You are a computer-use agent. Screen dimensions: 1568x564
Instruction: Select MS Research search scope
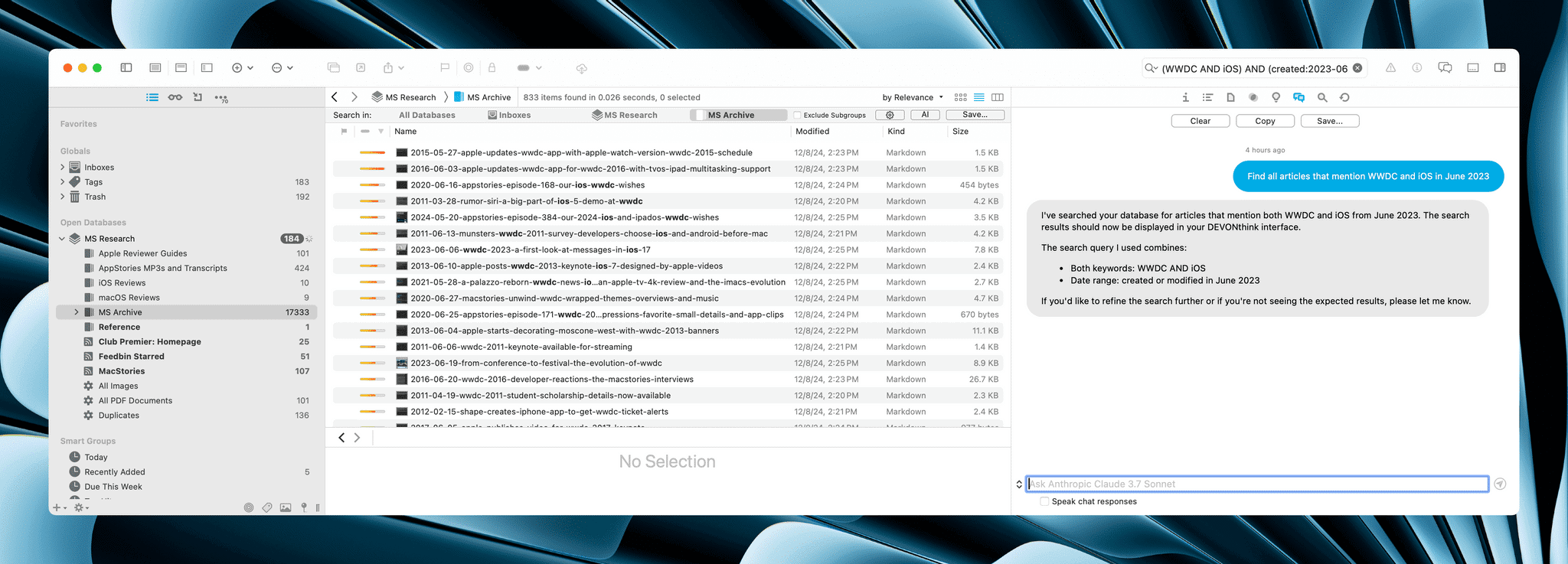pos(625,115)
